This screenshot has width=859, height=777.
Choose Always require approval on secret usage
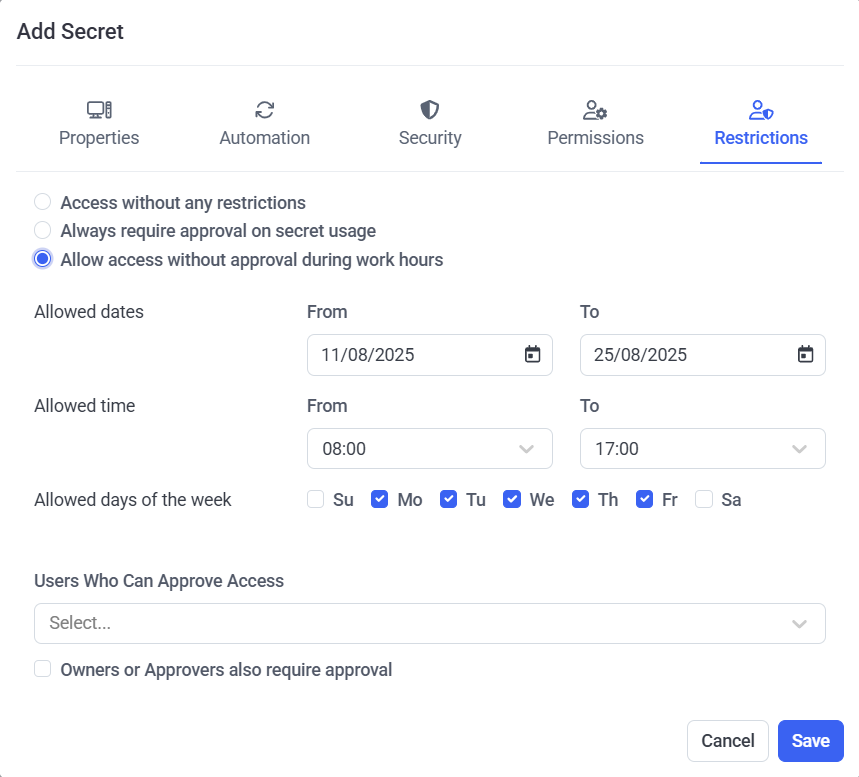[x=43, y=231]
